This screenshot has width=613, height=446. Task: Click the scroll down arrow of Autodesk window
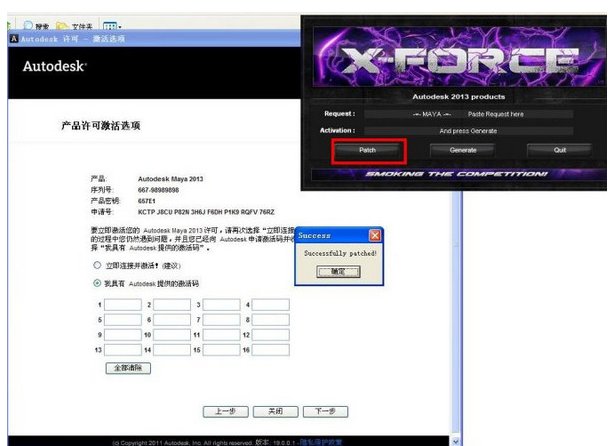(455, 441)
